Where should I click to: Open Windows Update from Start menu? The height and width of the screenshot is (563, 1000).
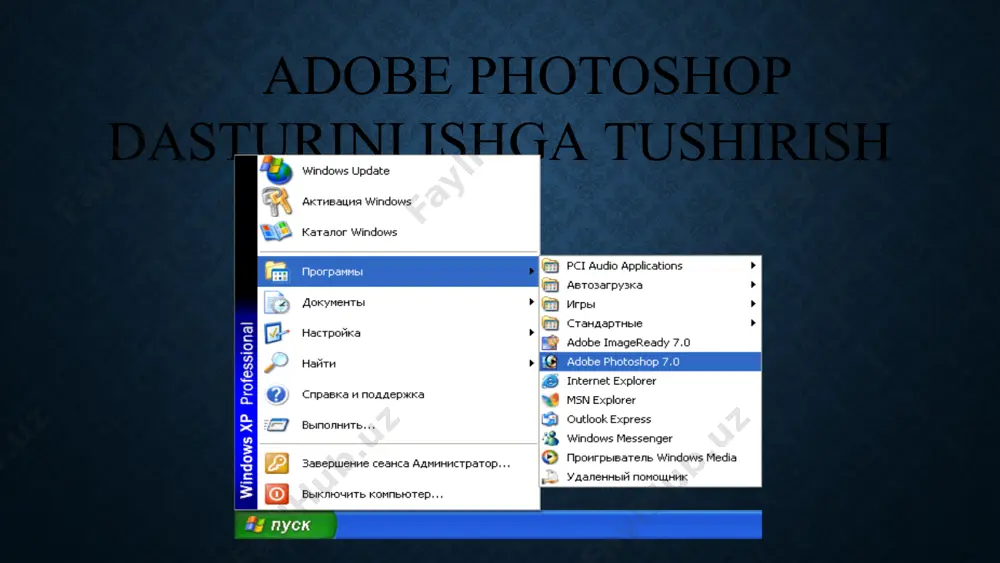[x=399, y=170]
